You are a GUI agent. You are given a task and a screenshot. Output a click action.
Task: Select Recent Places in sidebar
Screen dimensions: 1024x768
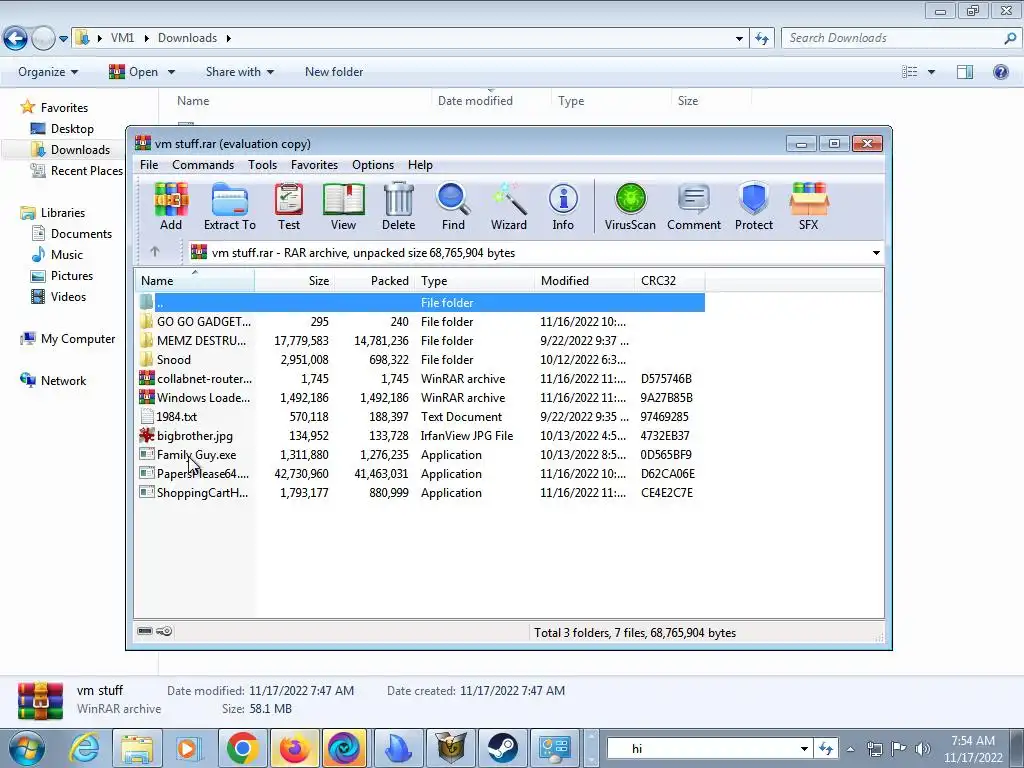pos(77,170)
